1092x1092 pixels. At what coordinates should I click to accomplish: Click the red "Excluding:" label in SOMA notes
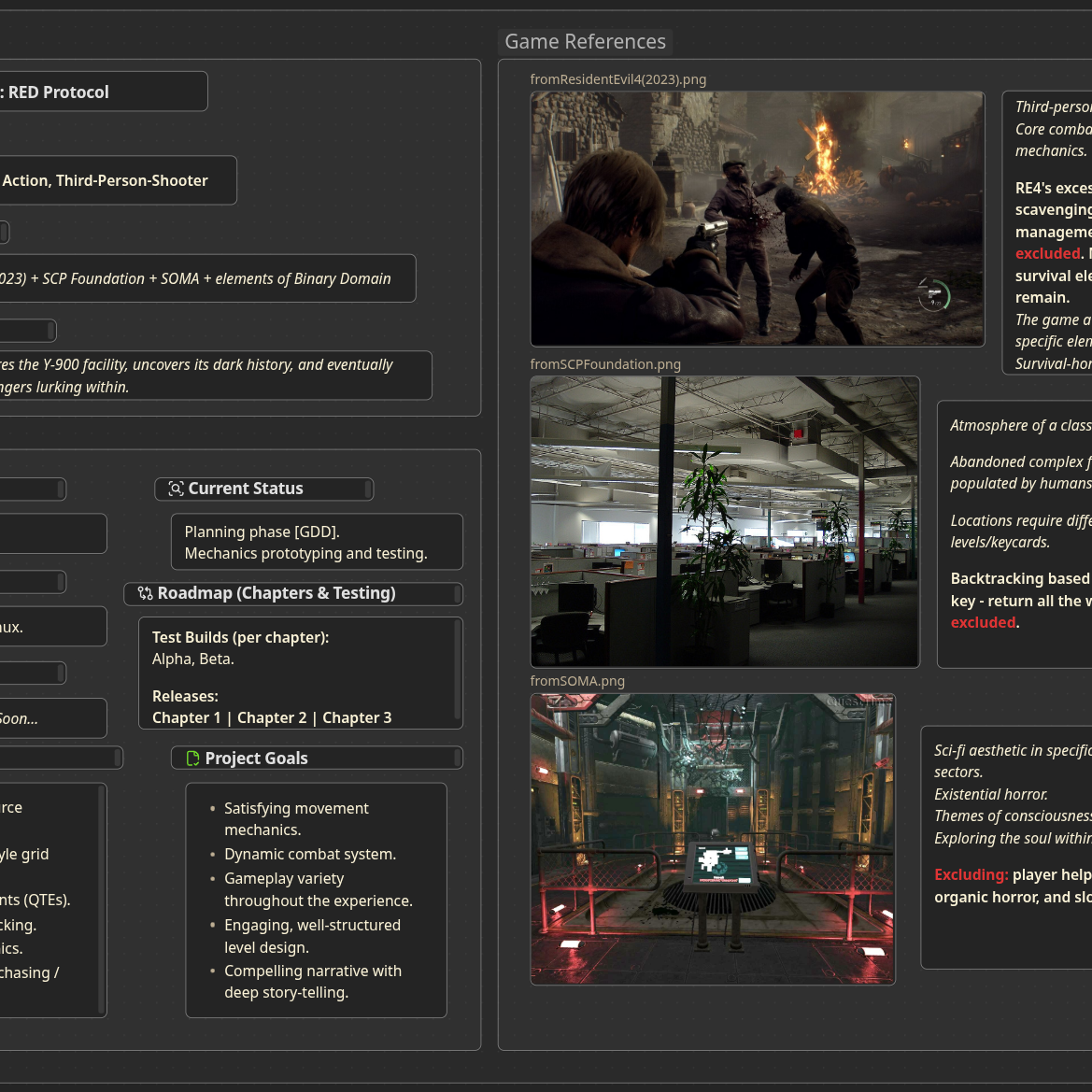[x=971, y=875]
